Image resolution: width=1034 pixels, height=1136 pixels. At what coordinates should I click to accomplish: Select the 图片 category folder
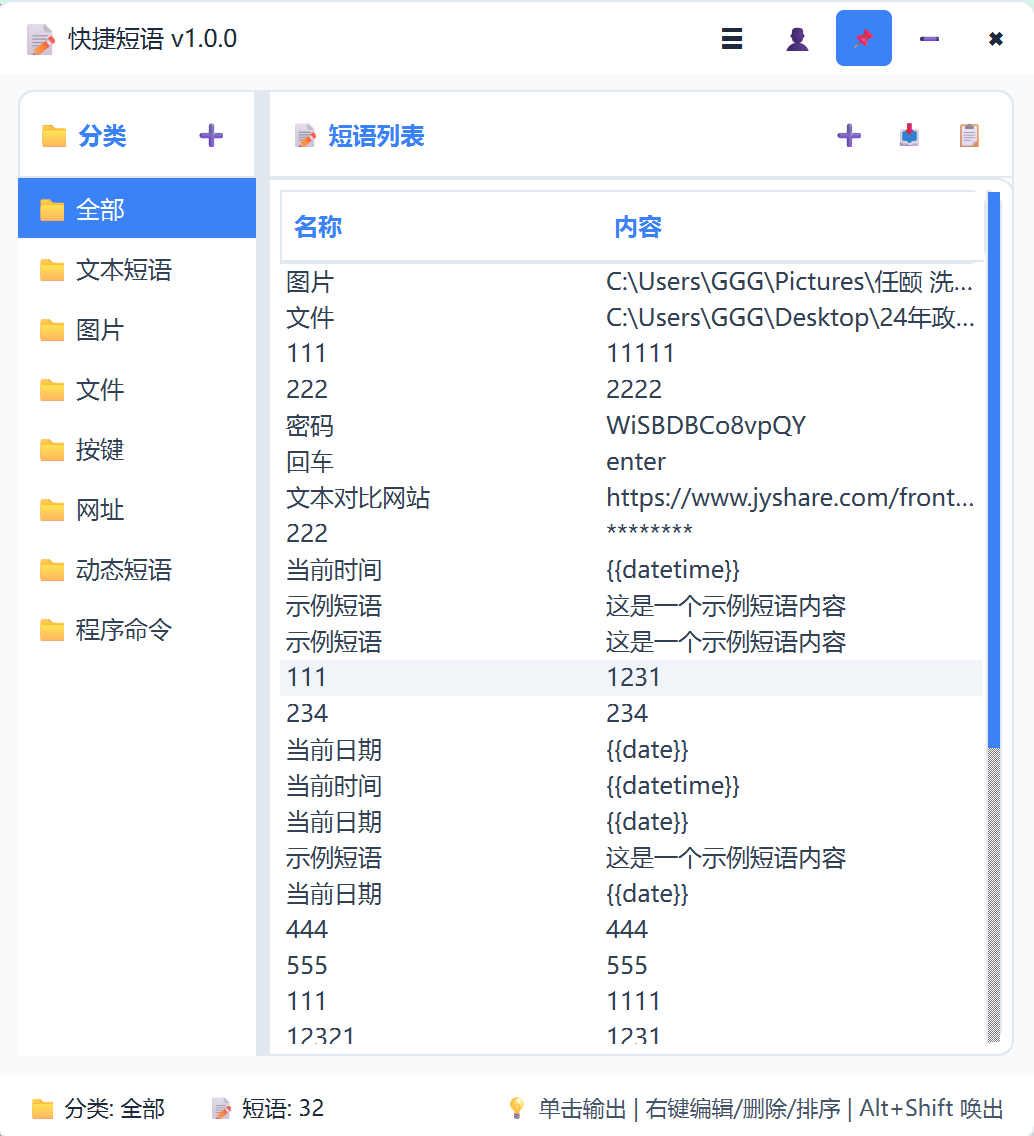click(x=137, y=330)
